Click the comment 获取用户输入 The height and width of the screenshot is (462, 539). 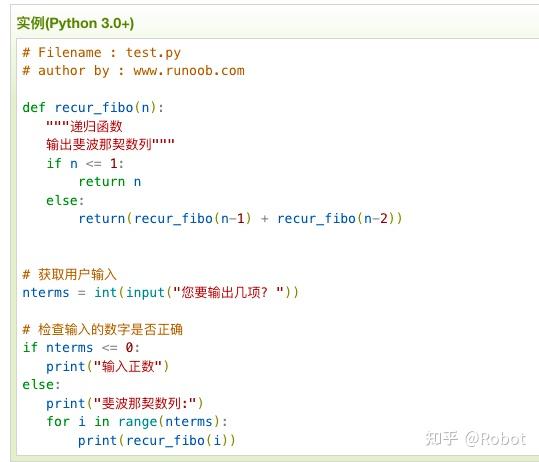click(x=69, y=274)
